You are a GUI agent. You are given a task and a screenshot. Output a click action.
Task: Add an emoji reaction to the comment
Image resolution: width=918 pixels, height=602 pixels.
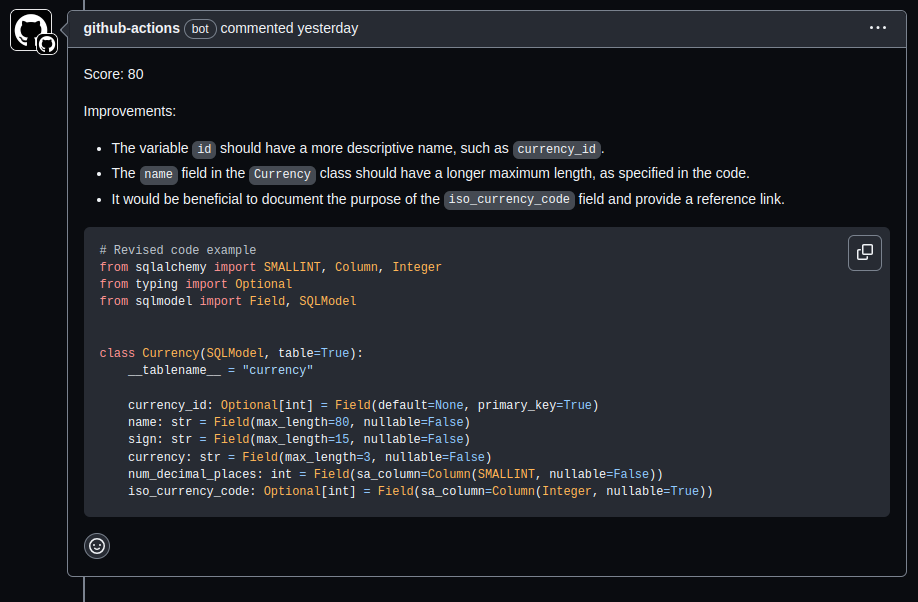click(x=97, y=546)
